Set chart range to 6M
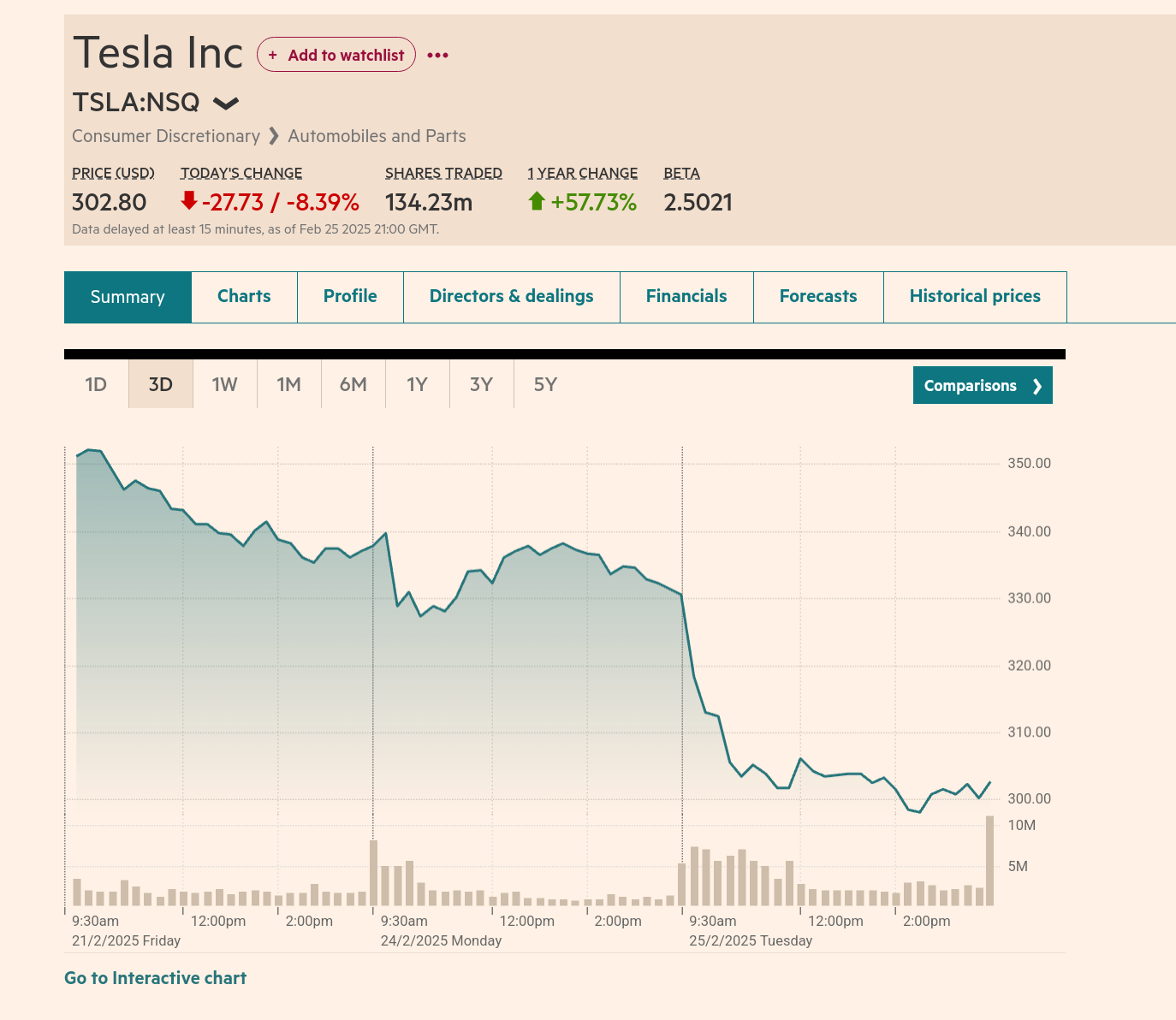The height and width of the screenshot is (1020, 1176). tap(353, 384)
